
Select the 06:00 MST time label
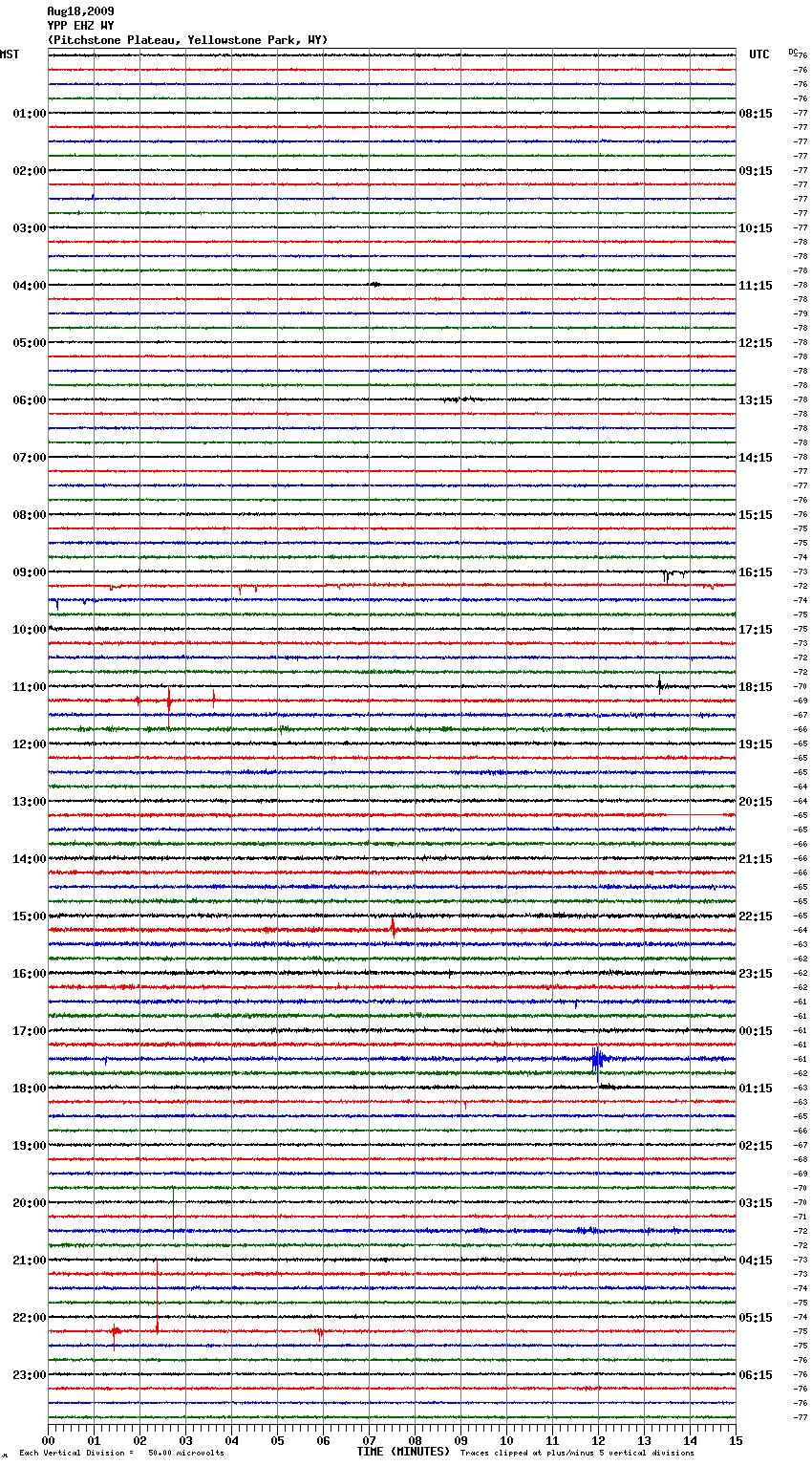pyautogui.click(x=29, y=400)
